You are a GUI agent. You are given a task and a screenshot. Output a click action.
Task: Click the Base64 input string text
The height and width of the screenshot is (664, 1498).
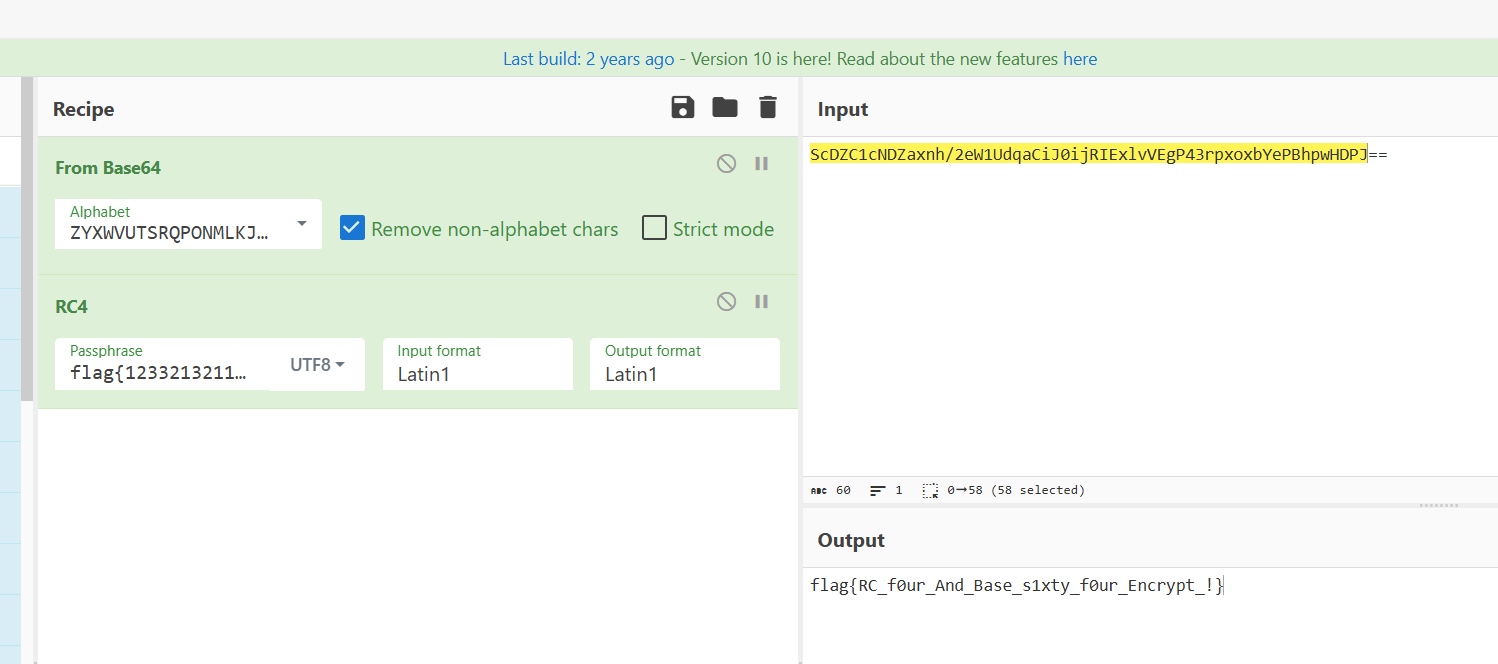1099,155
